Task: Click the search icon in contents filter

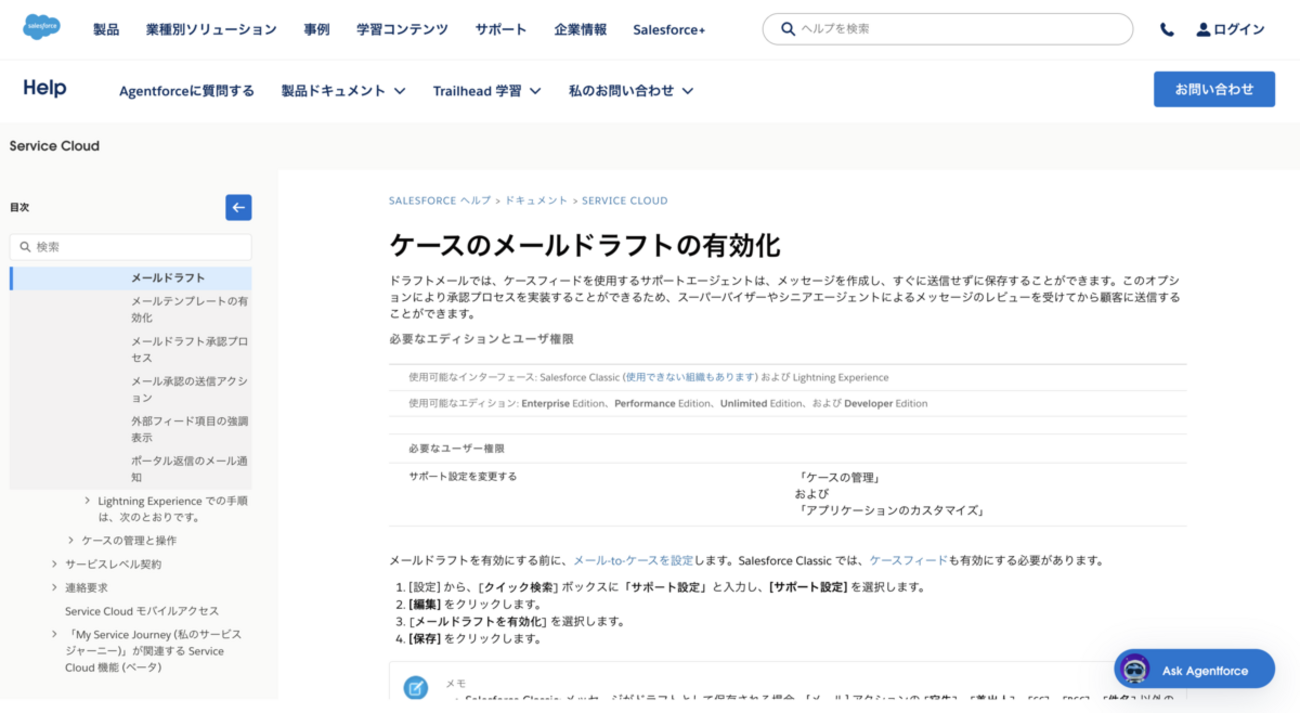Action: pos(25,247)
